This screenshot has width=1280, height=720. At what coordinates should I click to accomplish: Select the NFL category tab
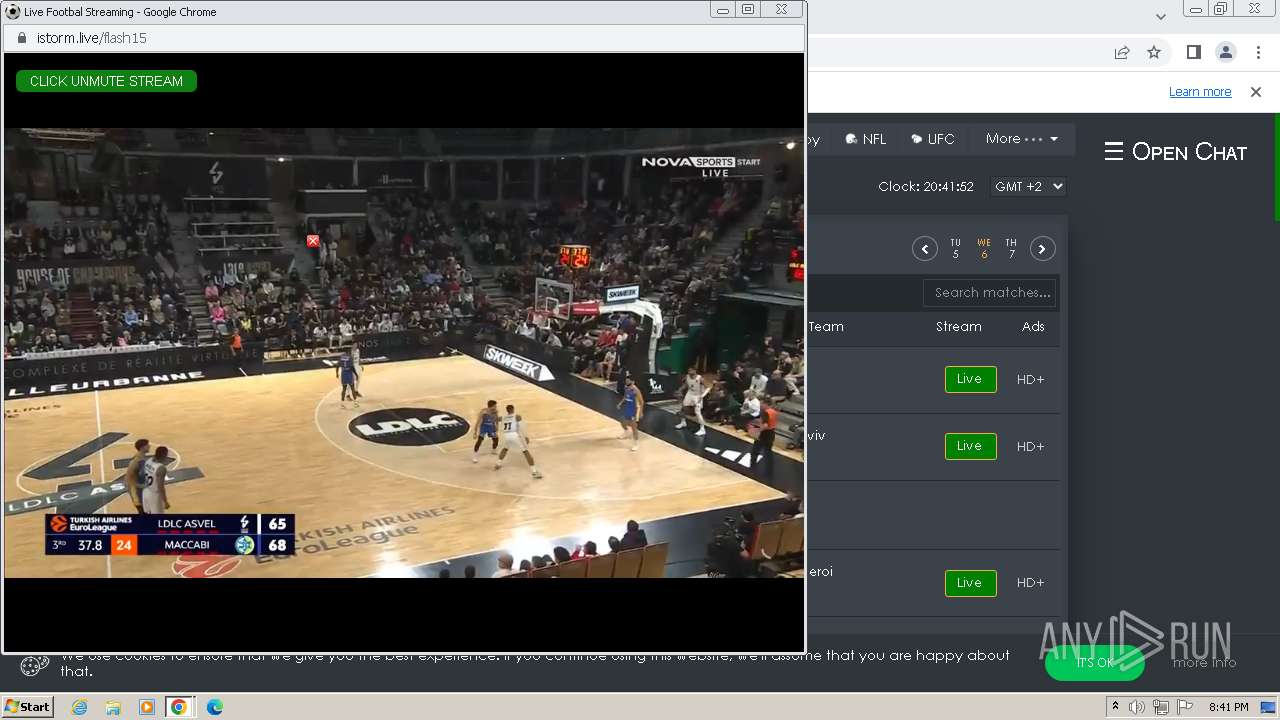[866, 139]
